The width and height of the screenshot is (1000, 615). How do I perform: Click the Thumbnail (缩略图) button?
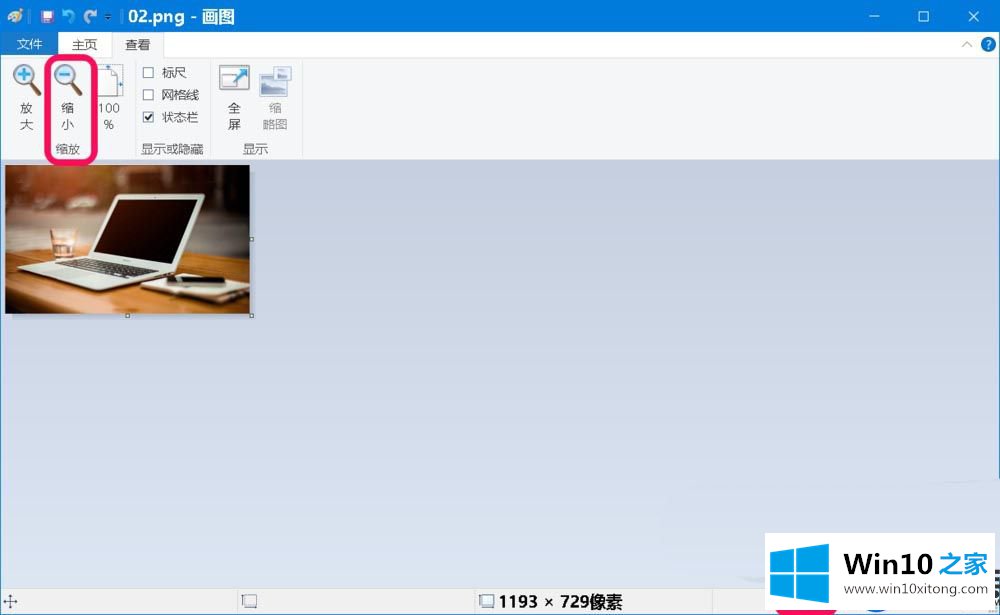[275, 97]
